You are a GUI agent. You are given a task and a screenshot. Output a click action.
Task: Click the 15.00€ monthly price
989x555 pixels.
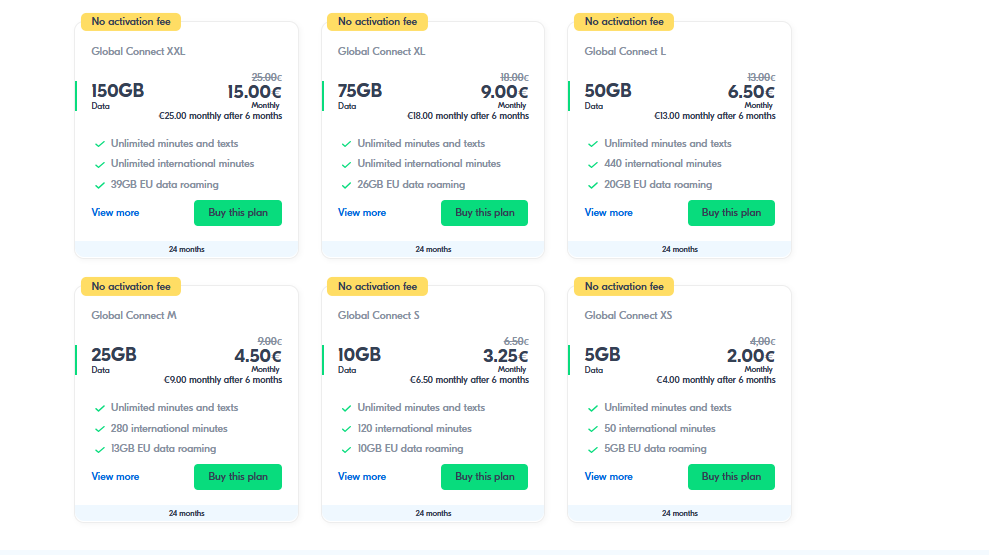(x=255, y=92)
